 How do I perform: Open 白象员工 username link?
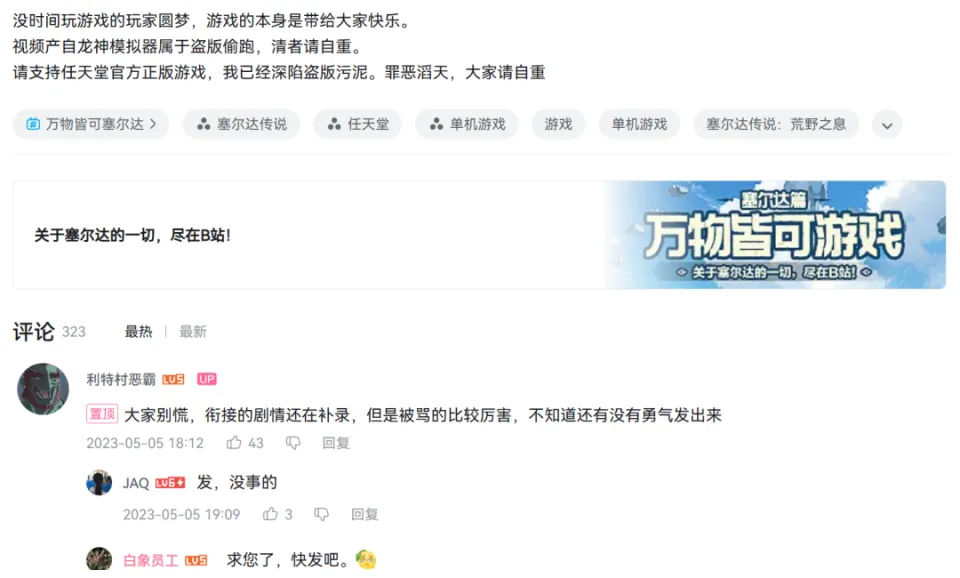[151, 560]
